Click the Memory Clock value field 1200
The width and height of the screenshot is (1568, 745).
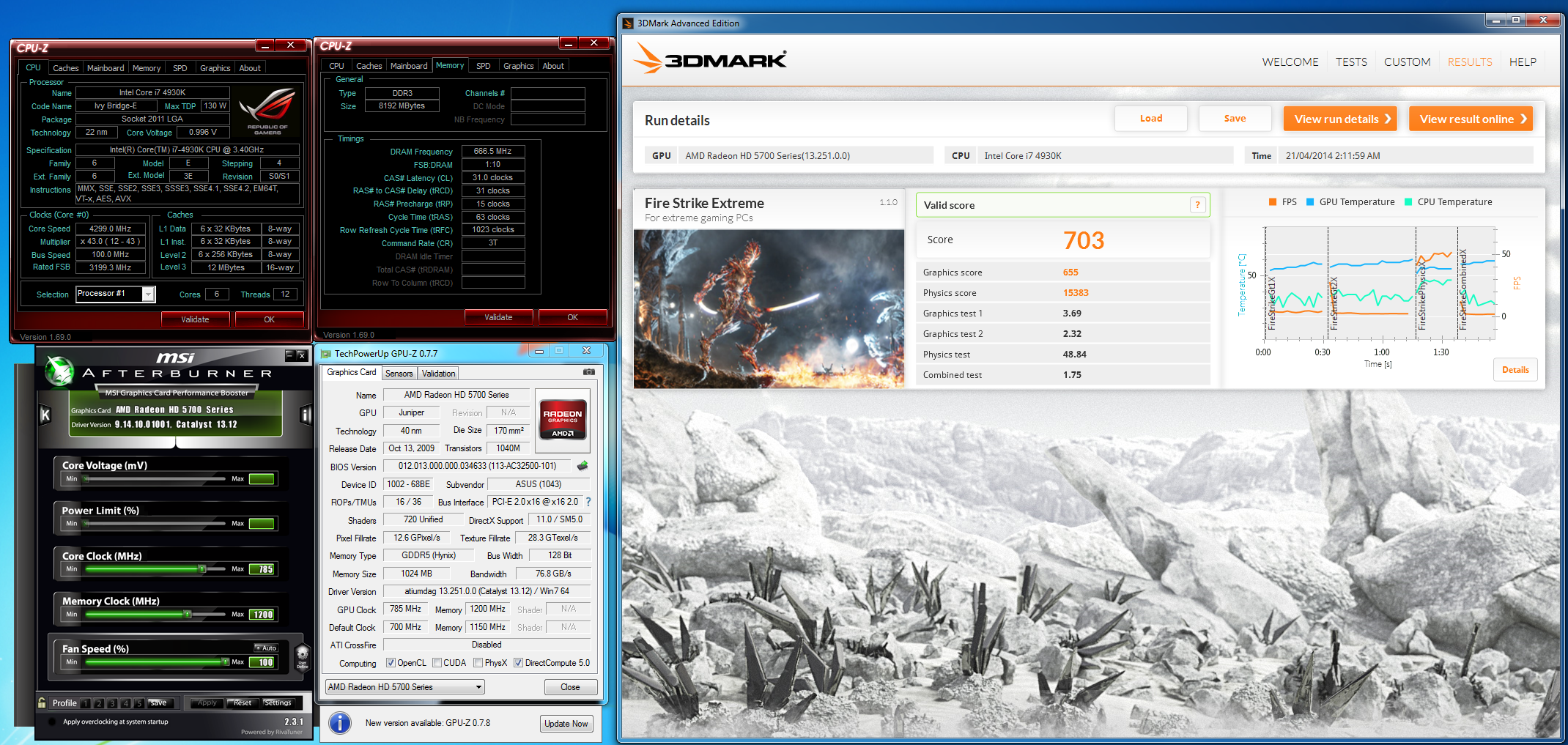click(x=262, y=615)
